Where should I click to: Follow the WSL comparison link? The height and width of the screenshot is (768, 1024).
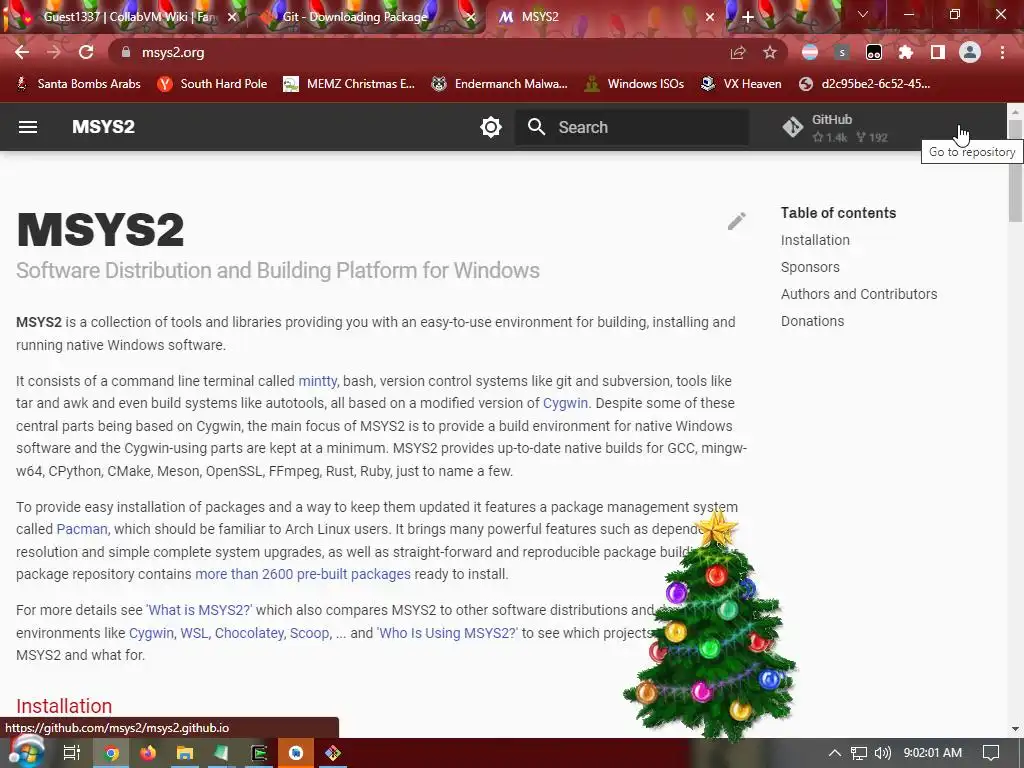(194, 633)
